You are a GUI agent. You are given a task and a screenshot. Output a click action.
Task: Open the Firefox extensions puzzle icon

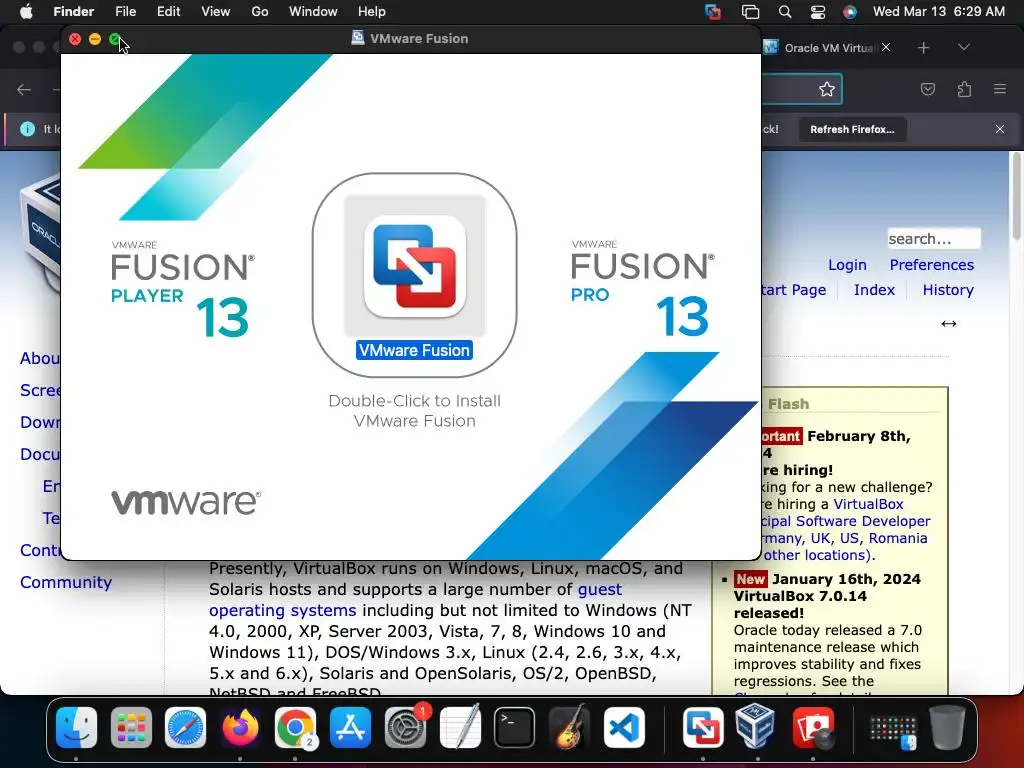(965, 89)
